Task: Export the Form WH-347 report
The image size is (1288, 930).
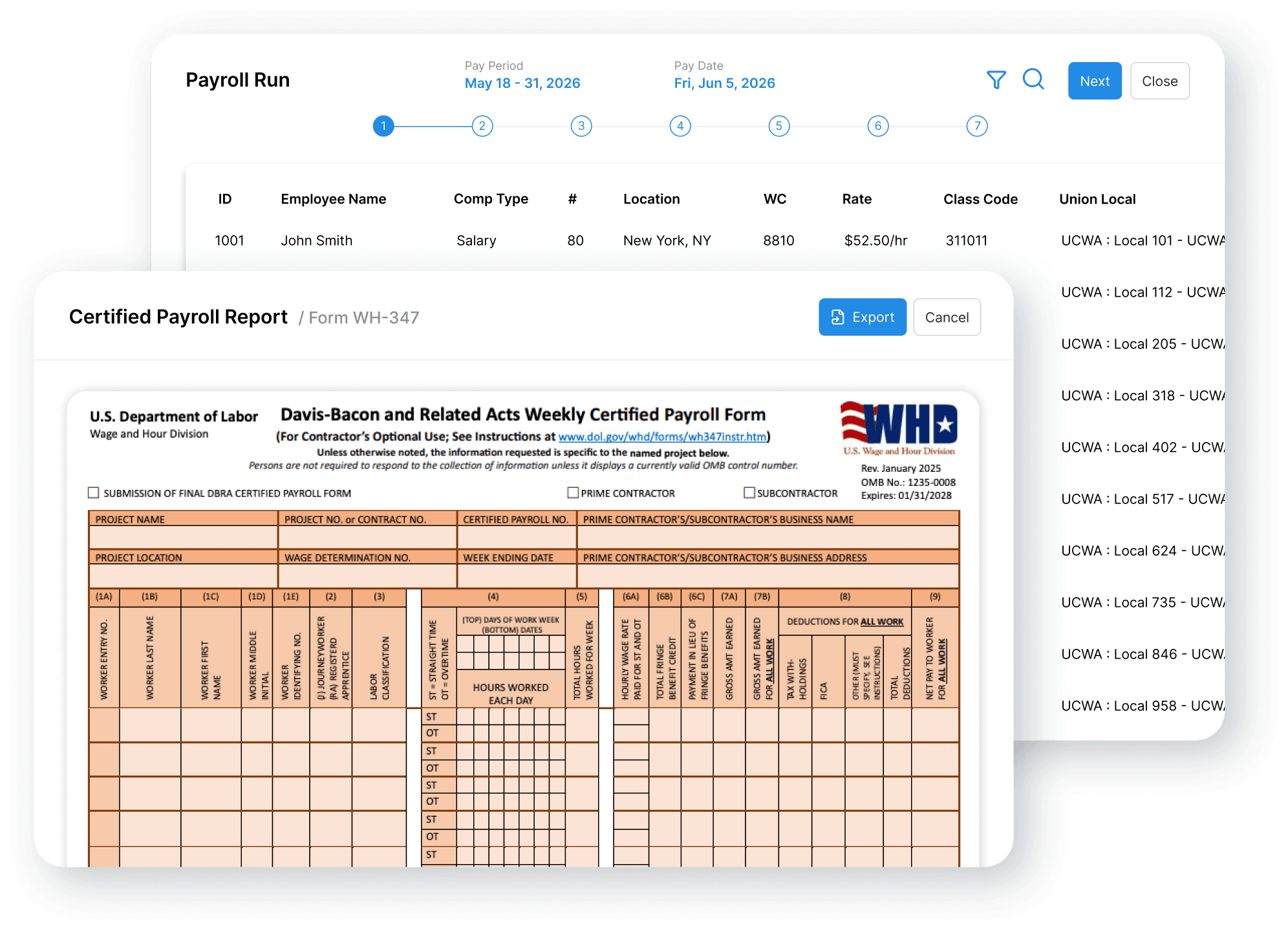Action: point(863,317)
